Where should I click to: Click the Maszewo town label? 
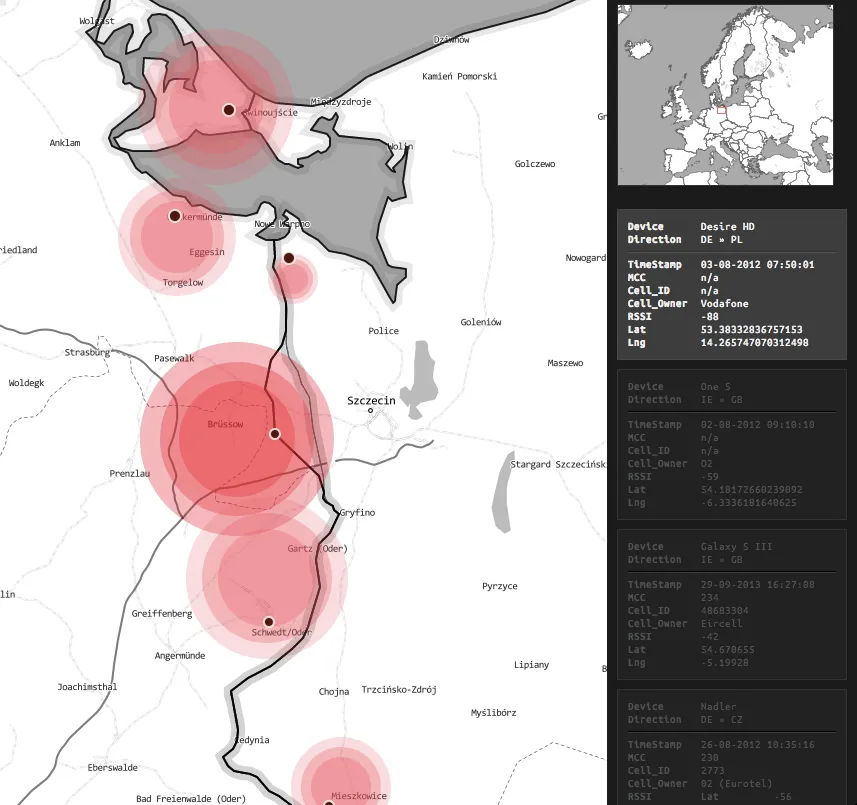tap(566, 363)
